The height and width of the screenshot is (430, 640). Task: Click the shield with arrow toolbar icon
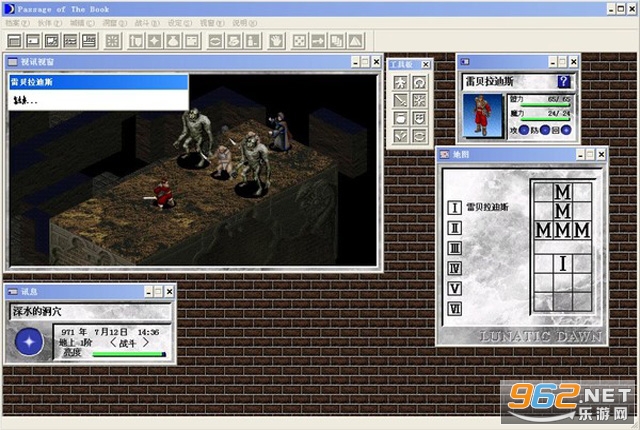pos(136,41)
